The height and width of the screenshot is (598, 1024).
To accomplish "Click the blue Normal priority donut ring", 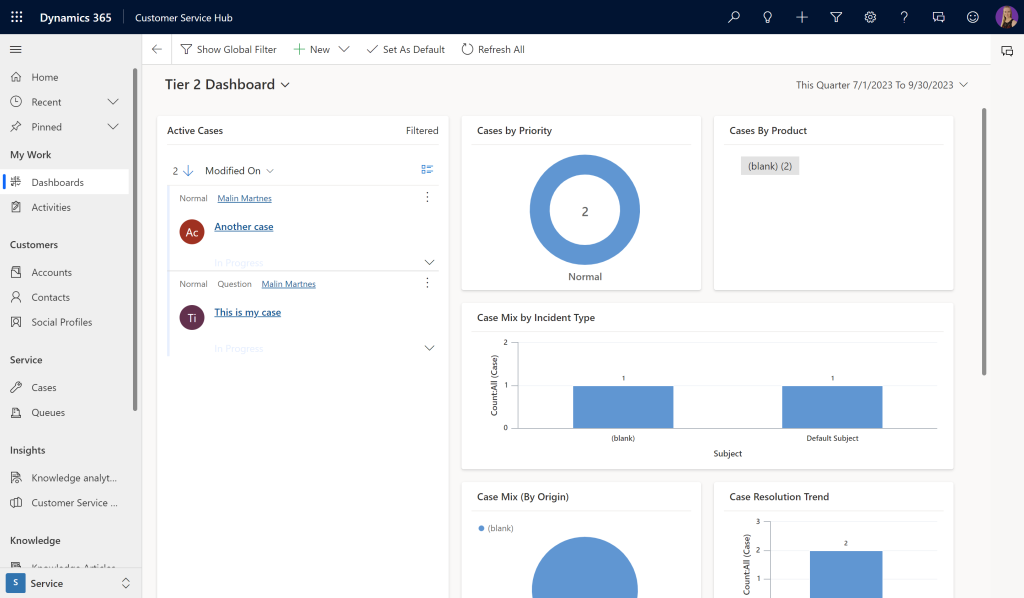I will 540,212.
